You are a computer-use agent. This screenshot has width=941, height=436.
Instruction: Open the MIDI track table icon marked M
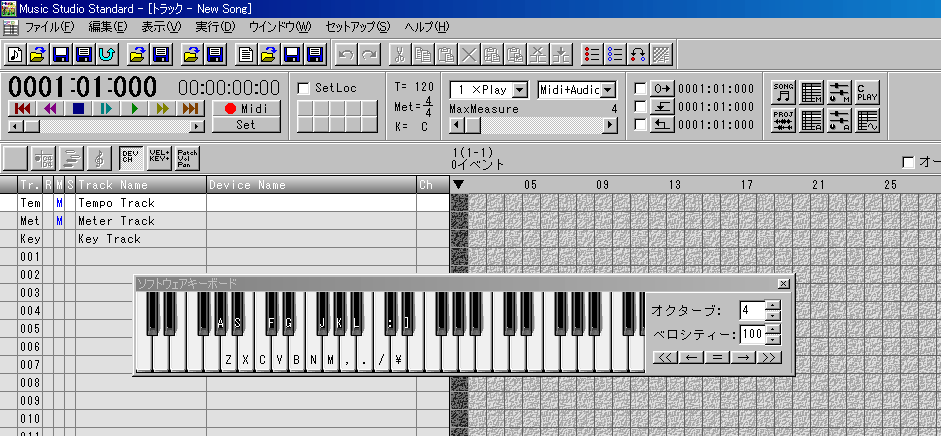click(x=812, y=92)
